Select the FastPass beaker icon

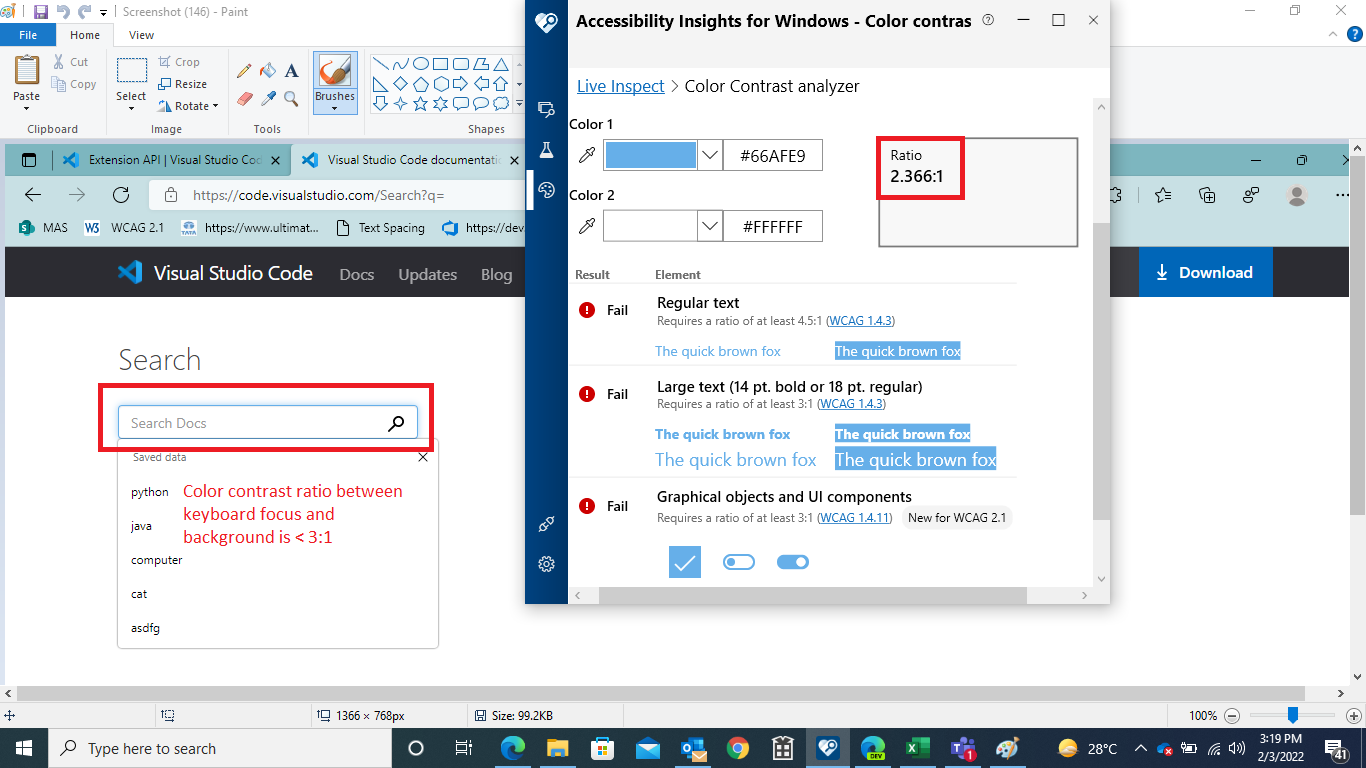[546, 148]
